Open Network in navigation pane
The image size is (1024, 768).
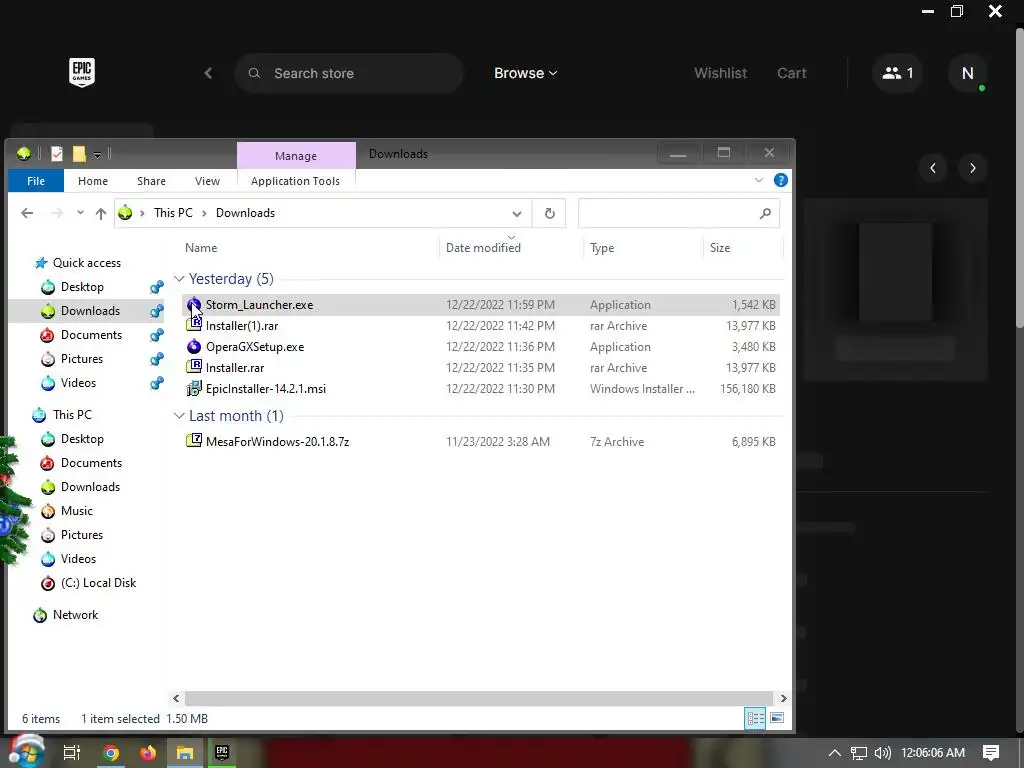(75, 615)
